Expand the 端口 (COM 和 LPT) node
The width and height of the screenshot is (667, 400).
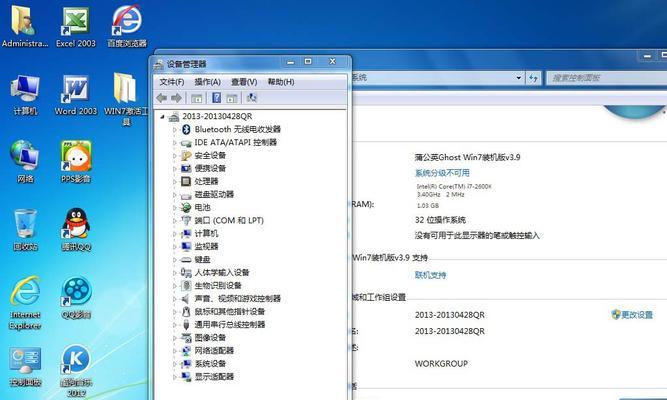pos(174,221)
